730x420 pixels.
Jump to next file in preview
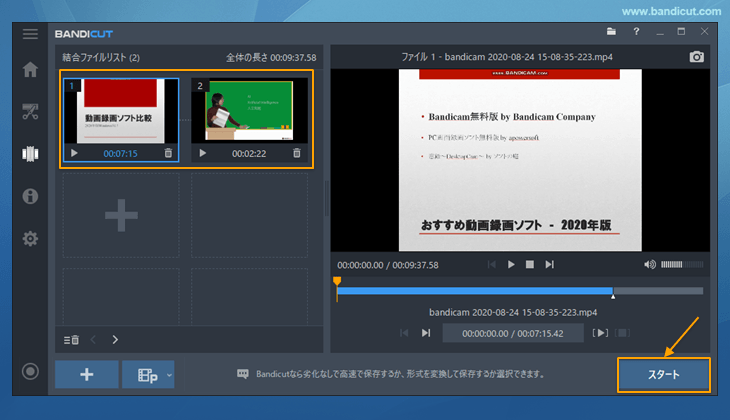[x=549, y=264]
